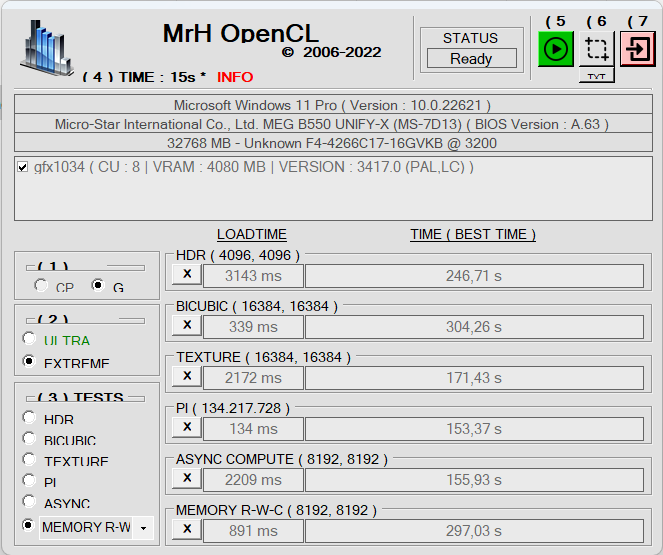Viewport: 663px width, 555px height.
Task: Start the benchmark with the green play button
Action: pos(555,49)
